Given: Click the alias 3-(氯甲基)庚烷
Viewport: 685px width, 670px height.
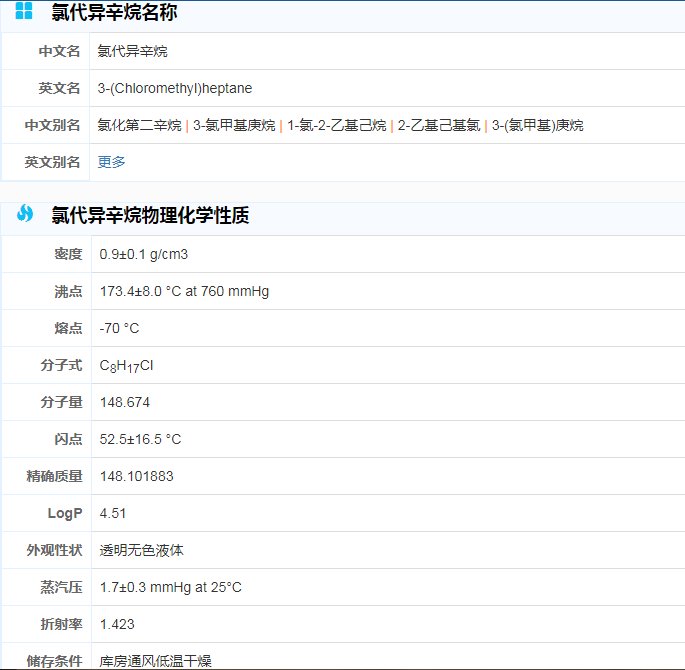Looking at the screenshot, I should pos(538,125).
